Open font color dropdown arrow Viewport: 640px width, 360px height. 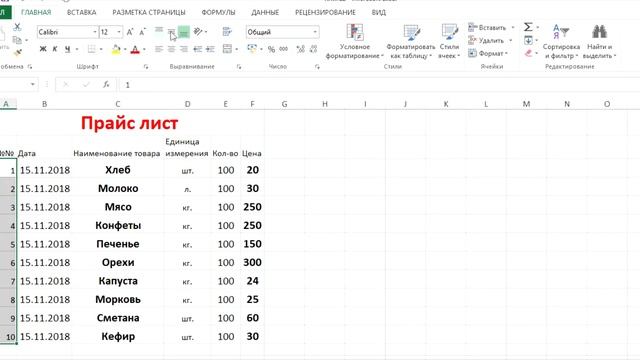(x=144, y=49)
